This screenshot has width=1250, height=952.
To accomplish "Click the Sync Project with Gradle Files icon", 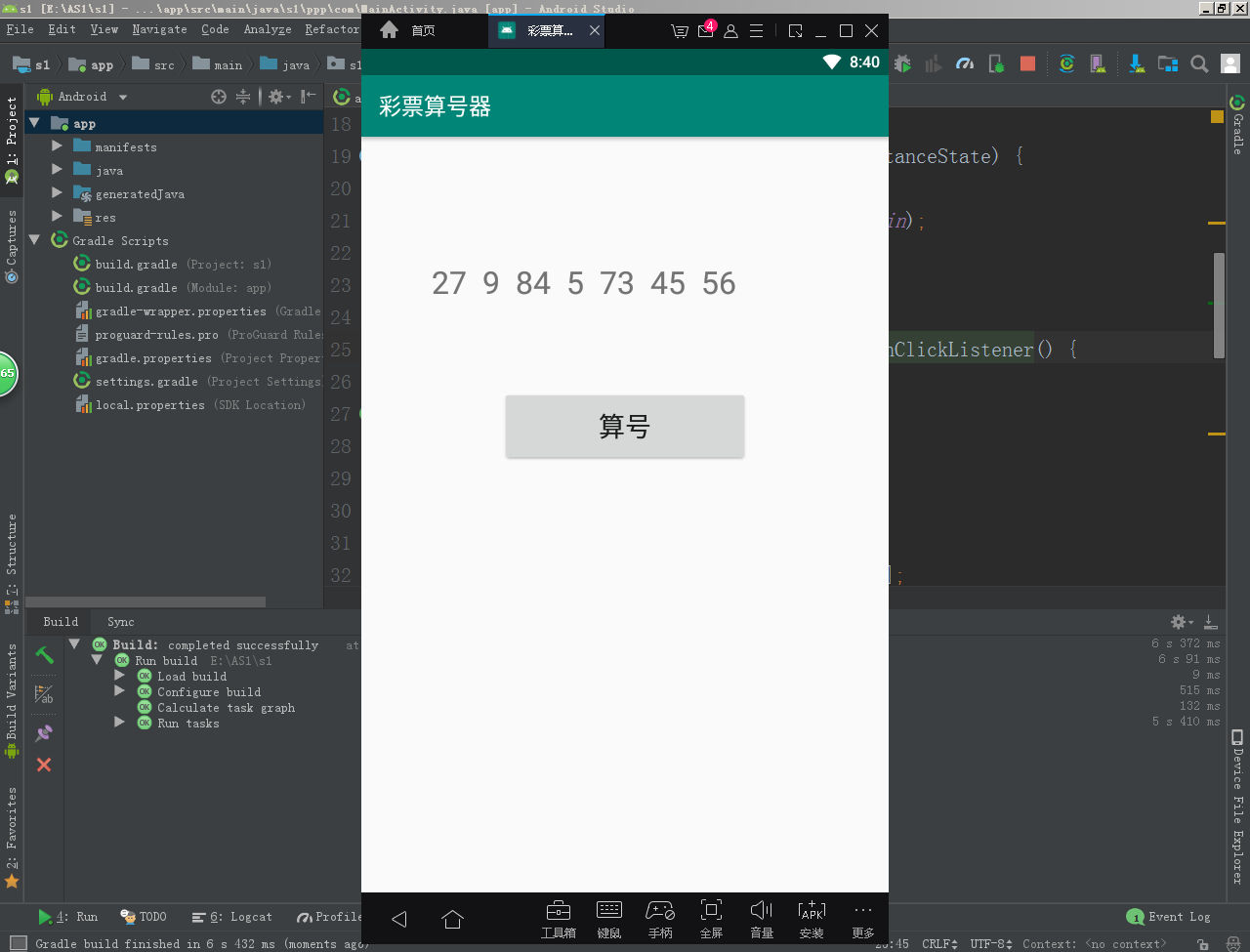I will [1066, 63].
